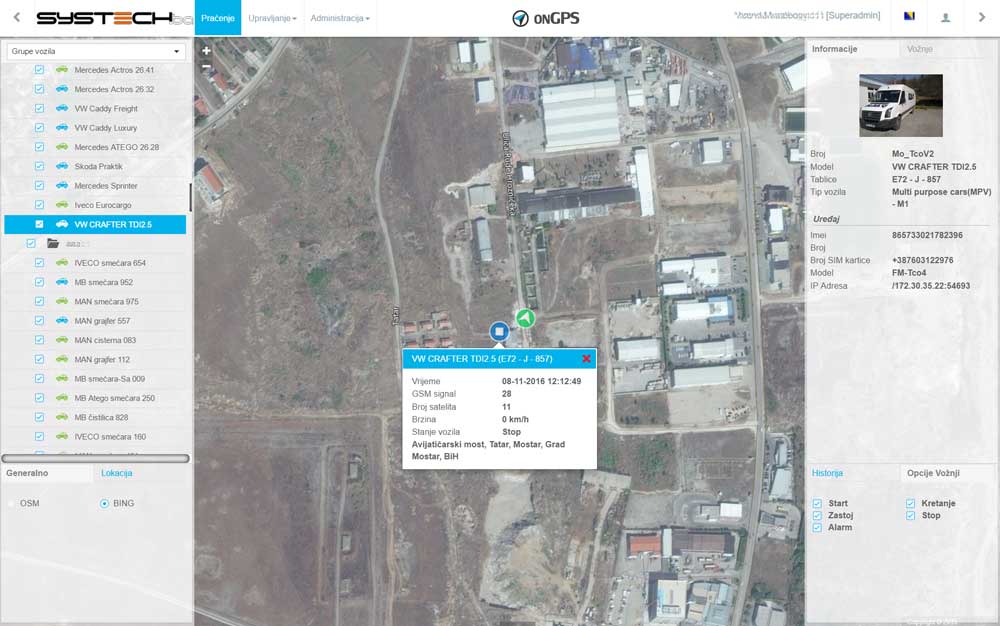Close the VW CRAFTER TDI2.5 info popup
Viewport: 1000px width, 626px height.
(x=586, y=359)
